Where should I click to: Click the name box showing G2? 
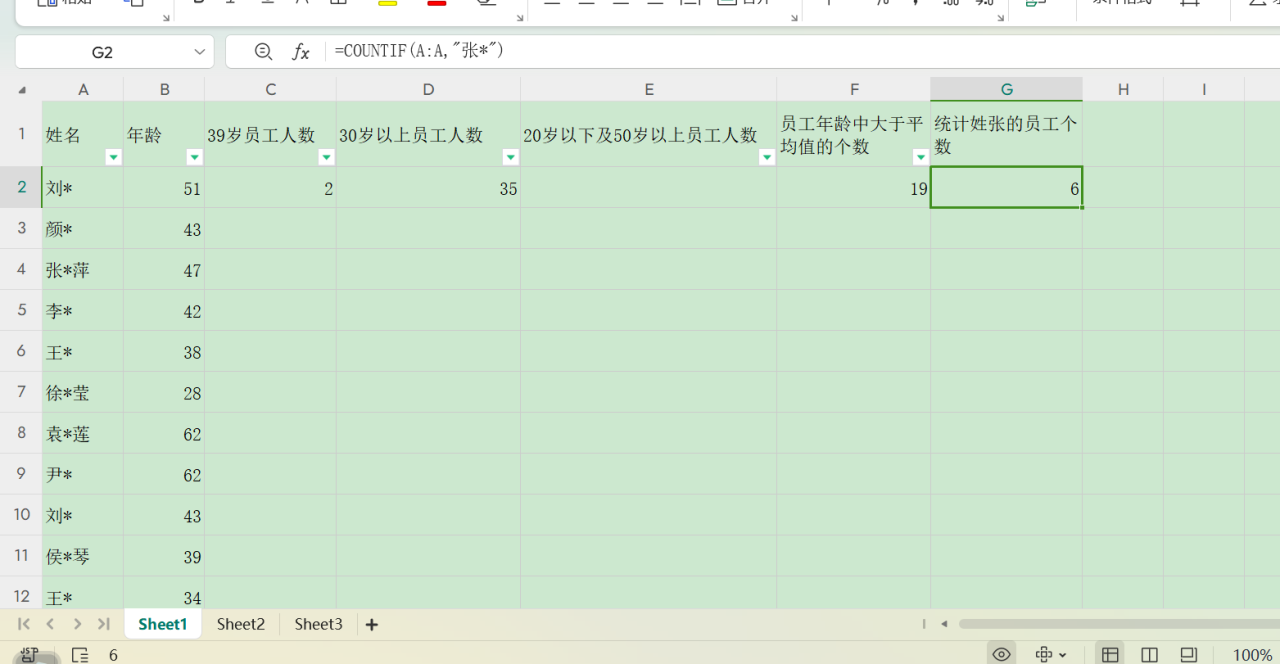(x=102, y=52)
